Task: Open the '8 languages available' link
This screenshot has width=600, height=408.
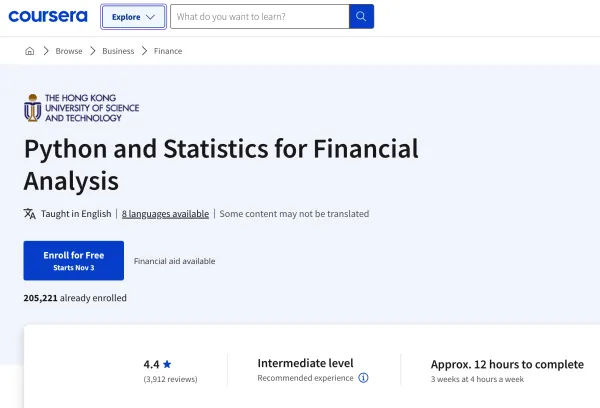Action: (x=165, y=214)
